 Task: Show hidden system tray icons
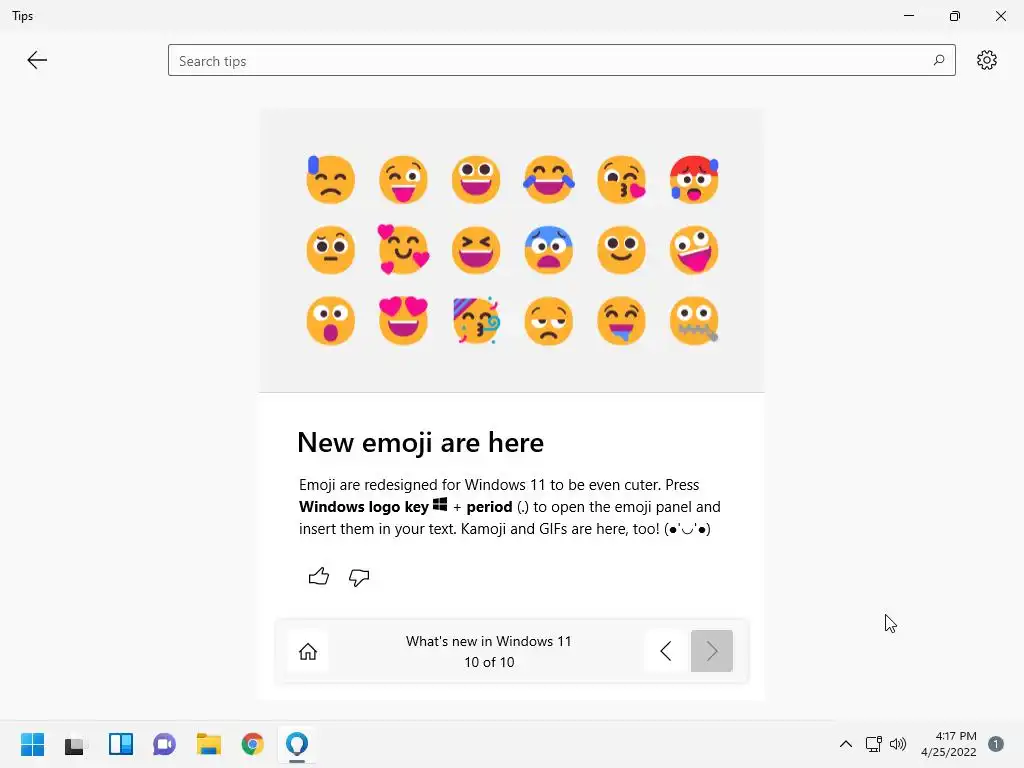(x=846, y=744)
